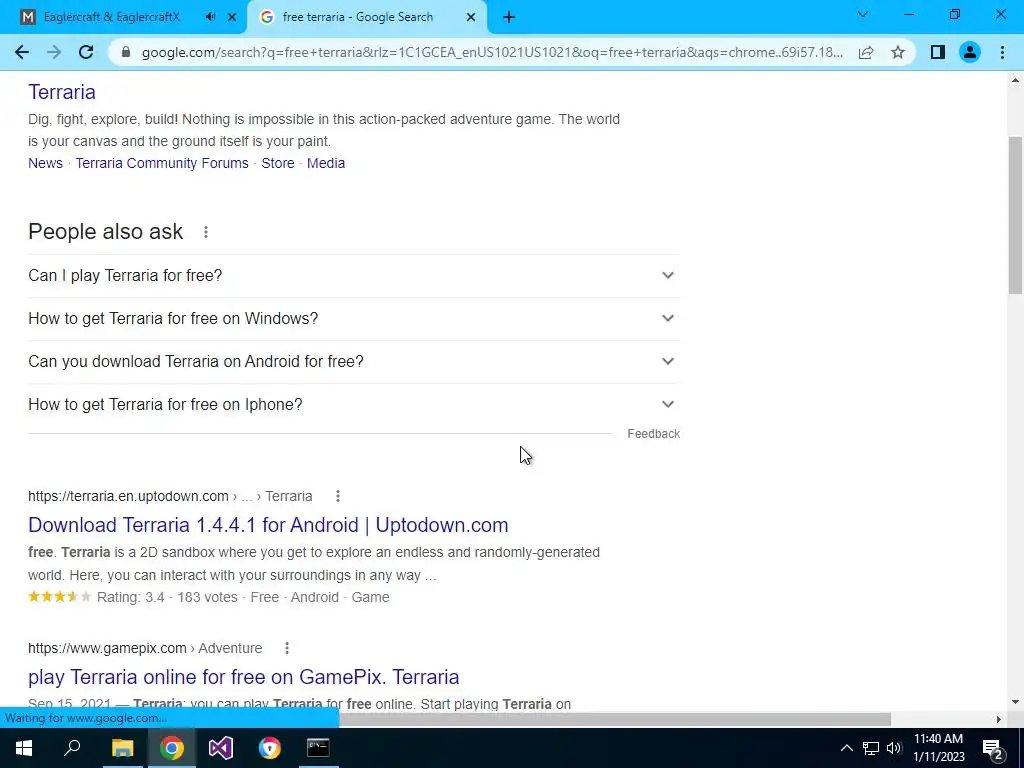Expand 'How to get Terraria for free on Windows?'

click(x=354, y=319)
